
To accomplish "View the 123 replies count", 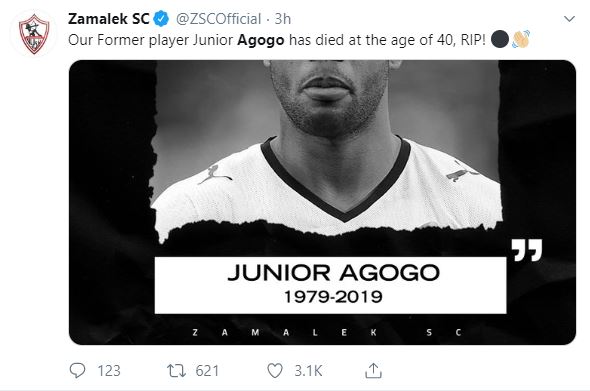I will click(109, 371).
